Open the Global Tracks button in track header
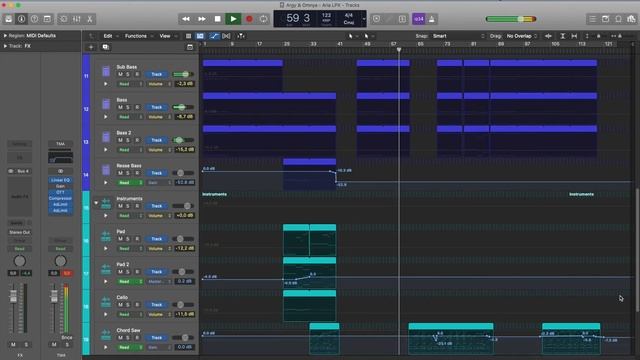 tap(190, 47)
